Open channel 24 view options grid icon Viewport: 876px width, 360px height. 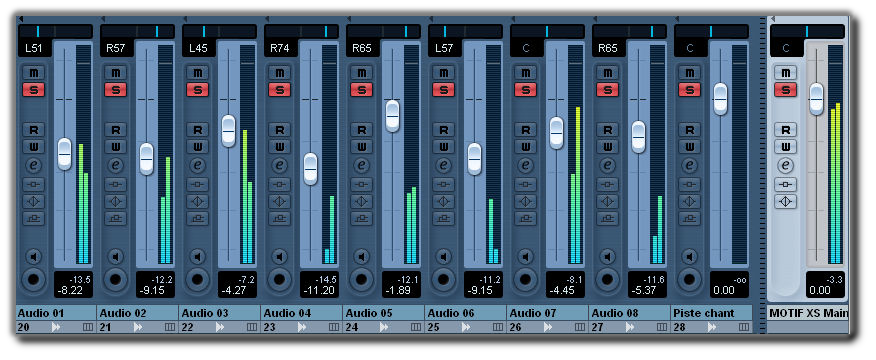(416, 327)
